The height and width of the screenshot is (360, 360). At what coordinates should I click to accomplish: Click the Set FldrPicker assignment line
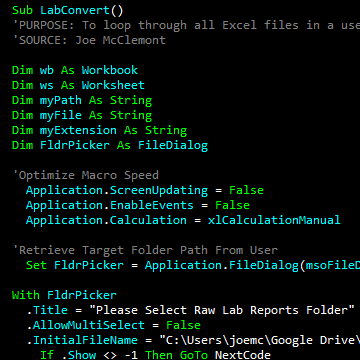click(193, 265)
